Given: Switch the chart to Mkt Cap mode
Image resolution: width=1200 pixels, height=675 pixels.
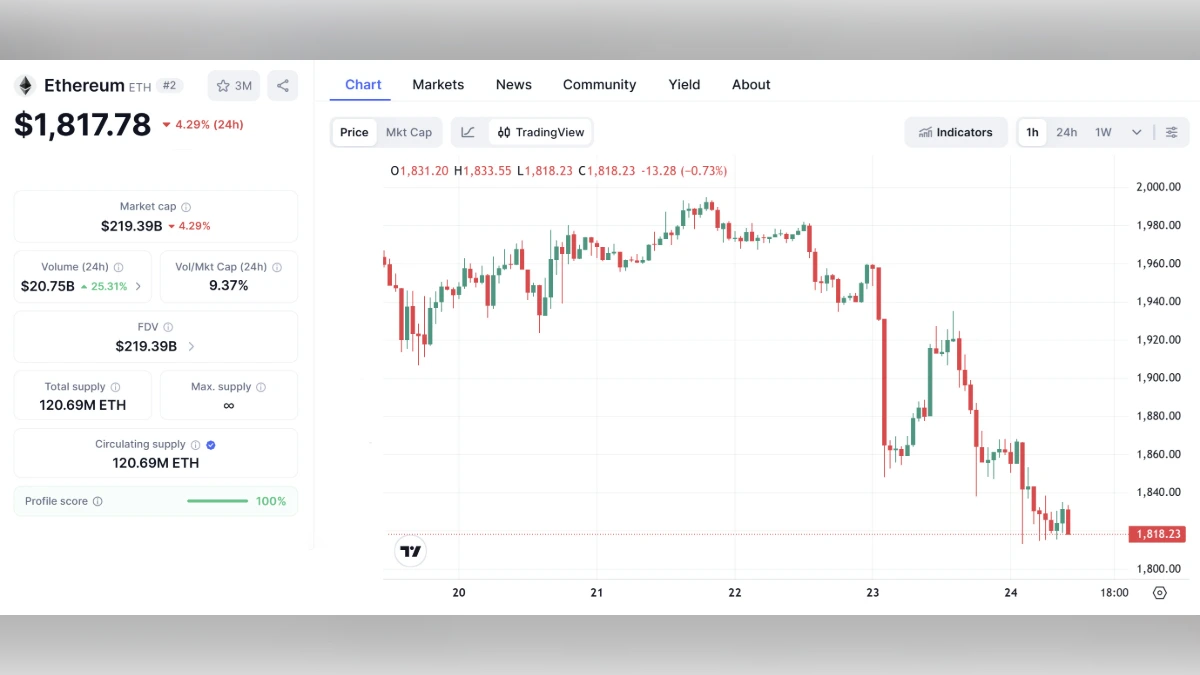Looking at the screenshot, I should click(x=409, y=131).
